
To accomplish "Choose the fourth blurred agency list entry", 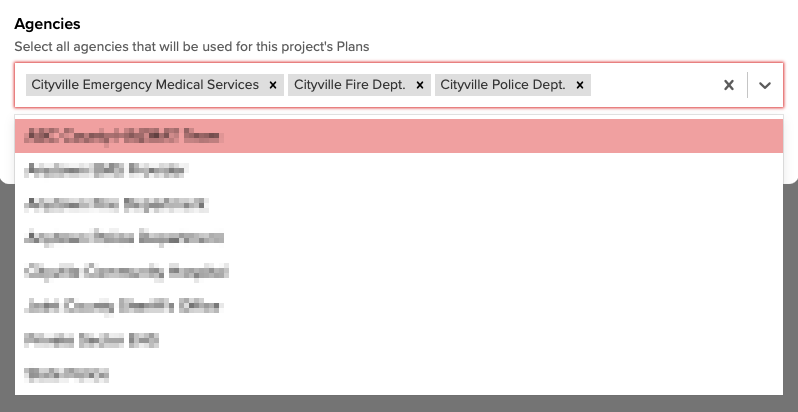I will click(x=399, y=238).
